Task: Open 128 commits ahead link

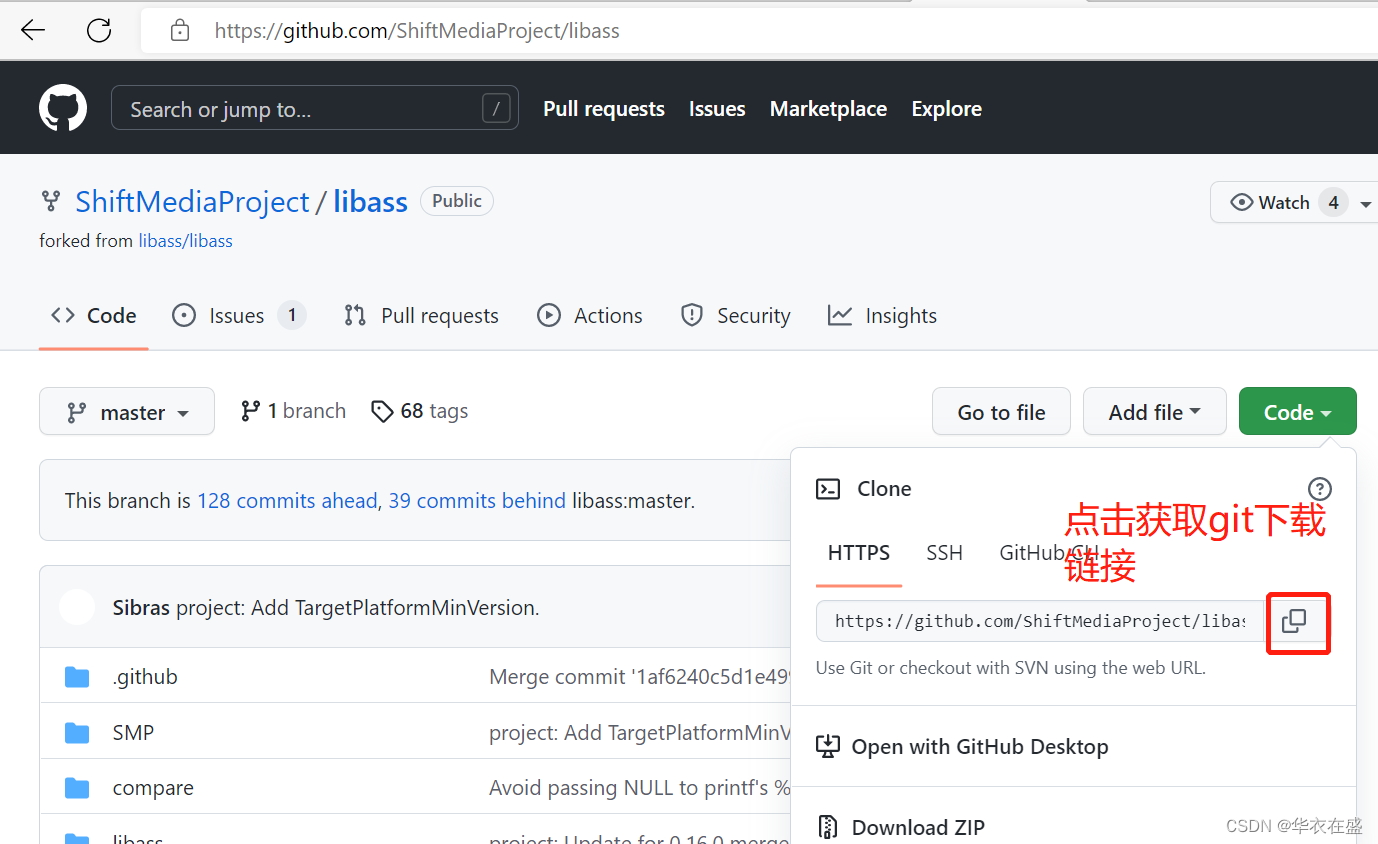Action: tap(287, 501)
